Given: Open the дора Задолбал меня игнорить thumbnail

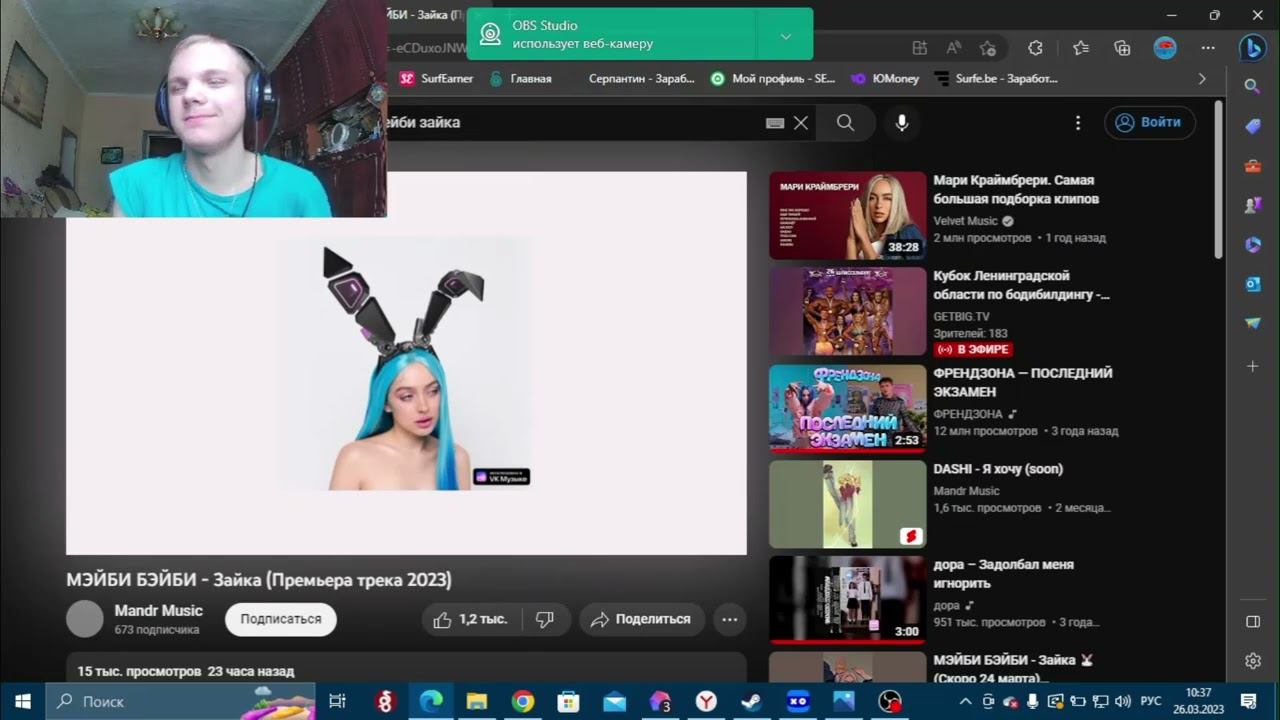Looking at the screenshot, I should tap(848, 600).
